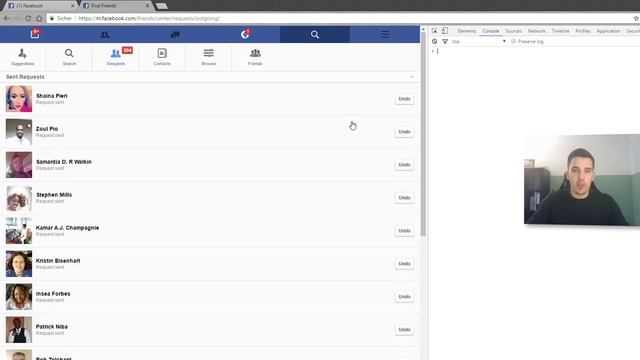Click DevTools inspect element icon
Image resolution: width=640 pixels, height=360 pixels.
pyautogui.click(x=435, y=31)
